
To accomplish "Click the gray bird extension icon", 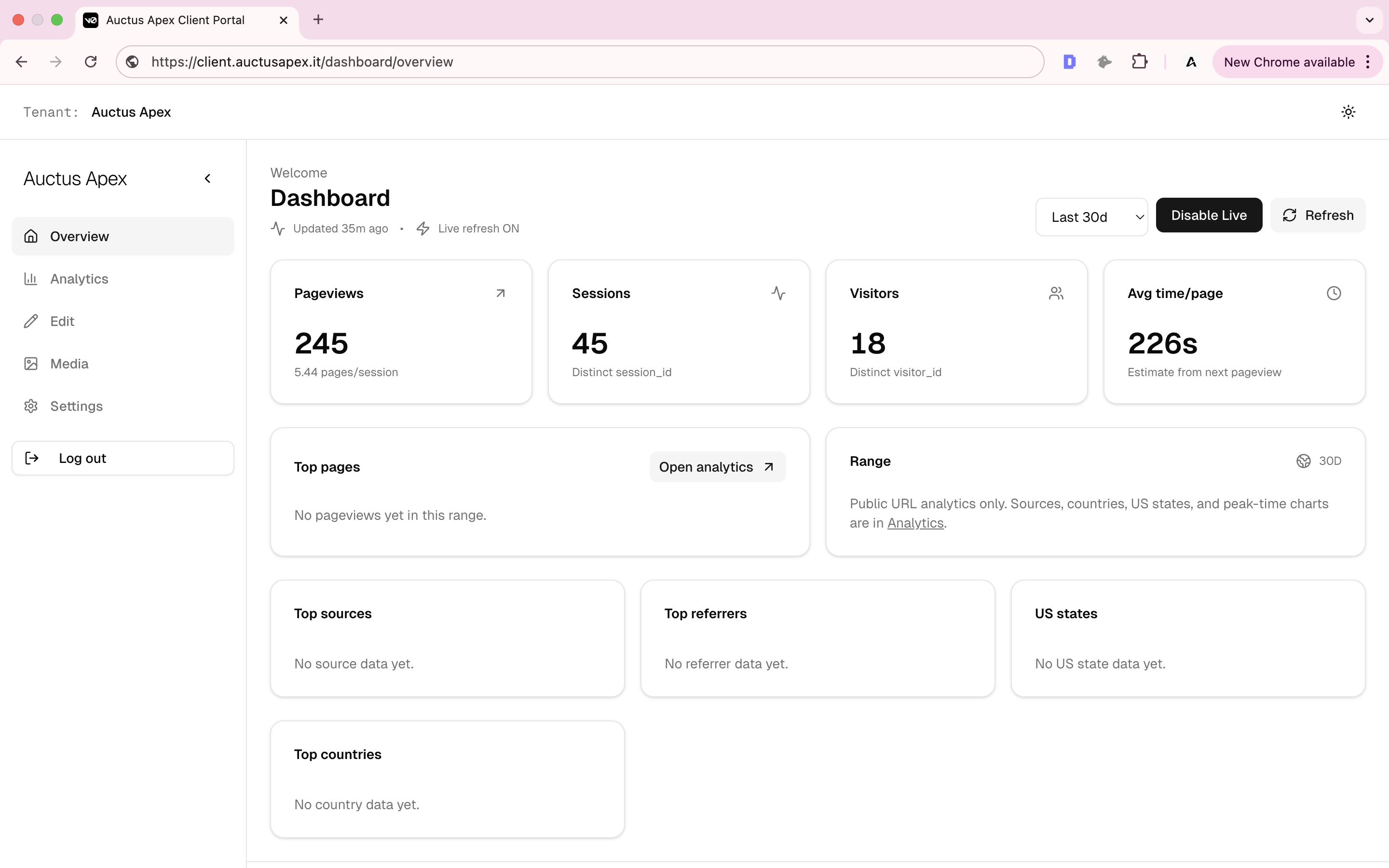I will 1104,62.
